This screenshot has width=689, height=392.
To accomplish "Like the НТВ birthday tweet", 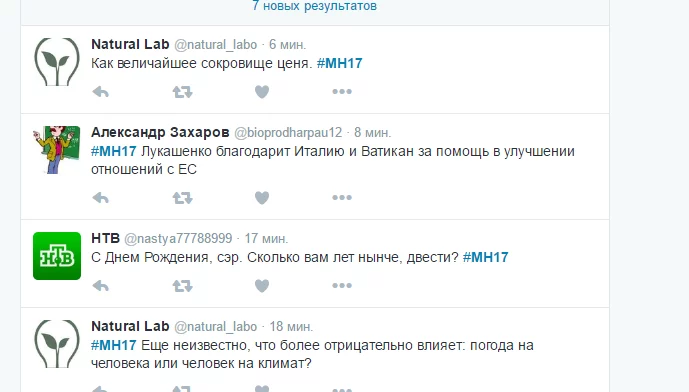I will pyautogui.click(x=262, y=286).
